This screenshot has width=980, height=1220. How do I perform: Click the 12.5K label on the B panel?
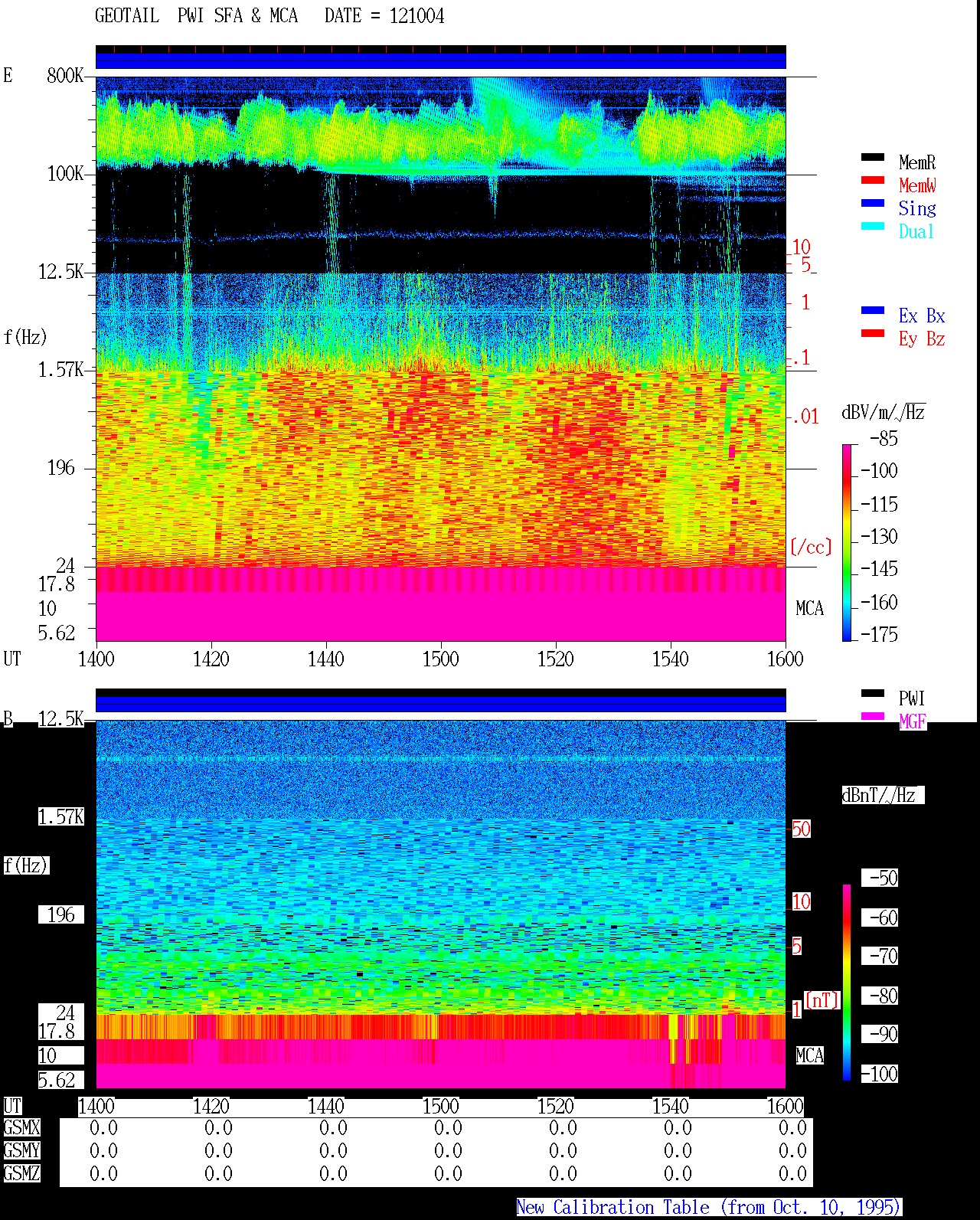click(x=61, y=718)
